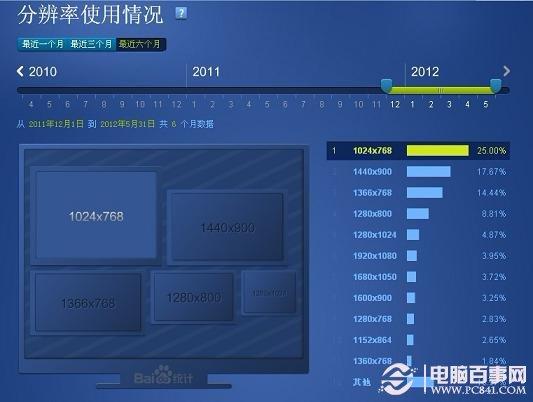Select the 1360x768 row in ranking list
The height and width of the screenshot is (402, 533).
click(x=418, y=361)
